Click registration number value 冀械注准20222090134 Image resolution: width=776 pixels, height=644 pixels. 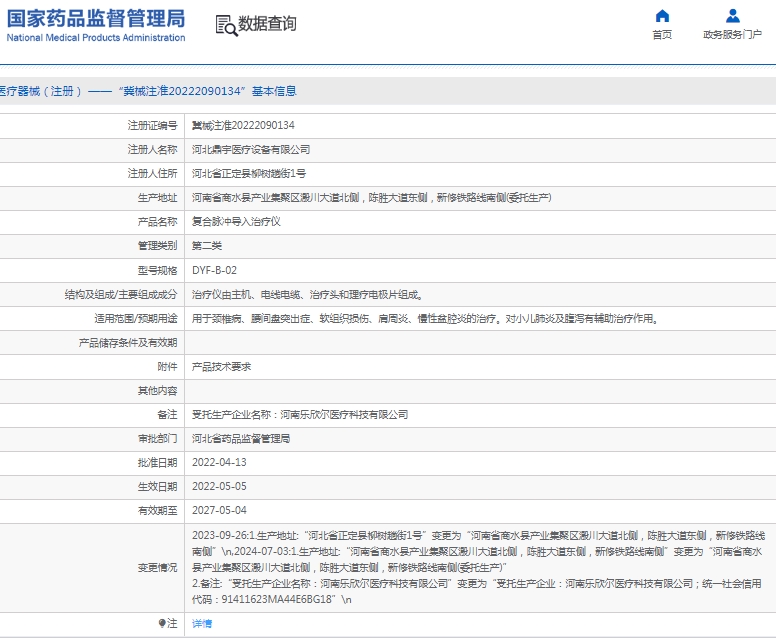[243, 126]
